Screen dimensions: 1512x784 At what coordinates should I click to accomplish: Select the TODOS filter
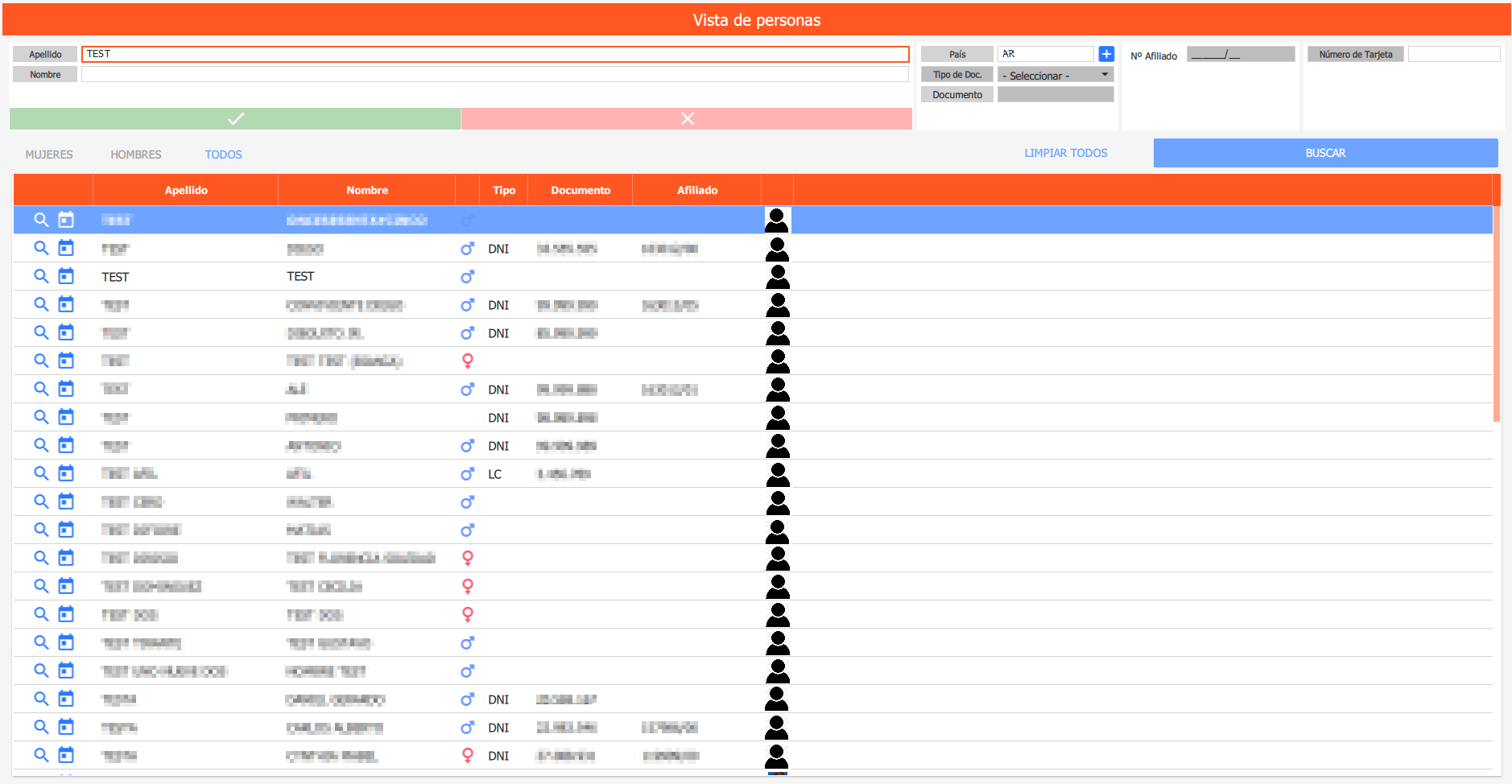pyautogui.click(x=223, y=155)
